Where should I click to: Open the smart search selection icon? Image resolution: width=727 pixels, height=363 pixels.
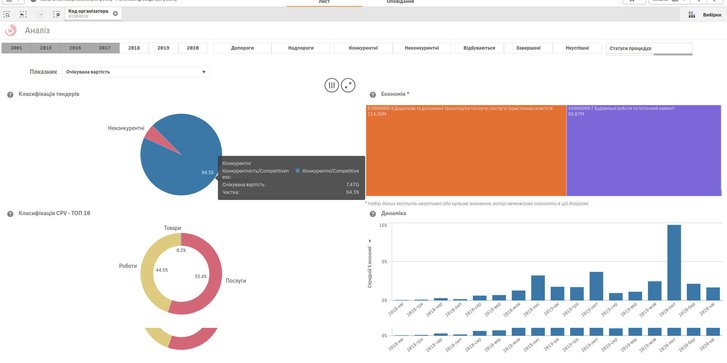[7, 15]
